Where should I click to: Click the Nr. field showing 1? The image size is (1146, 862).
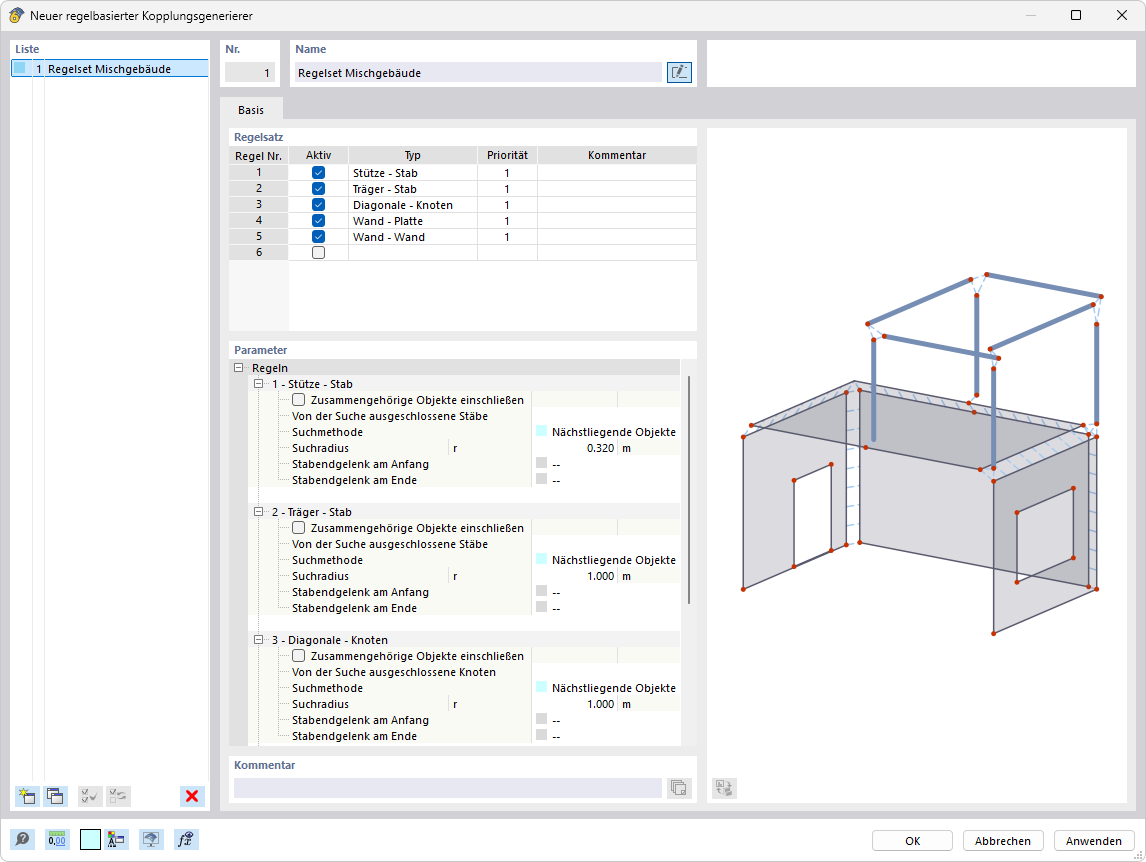249,72
